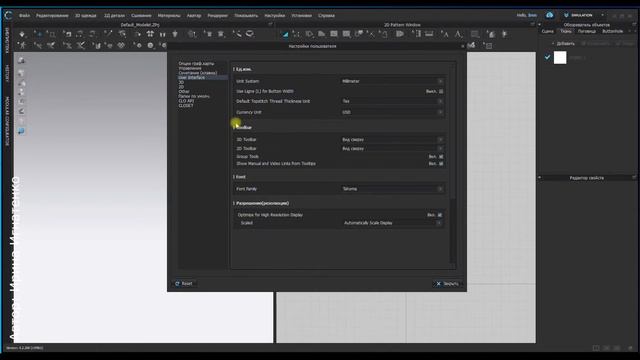Open the Unit System dropdown showing Millimeter
This screenshot has width=640, height=360.
(x=392, y=81)
